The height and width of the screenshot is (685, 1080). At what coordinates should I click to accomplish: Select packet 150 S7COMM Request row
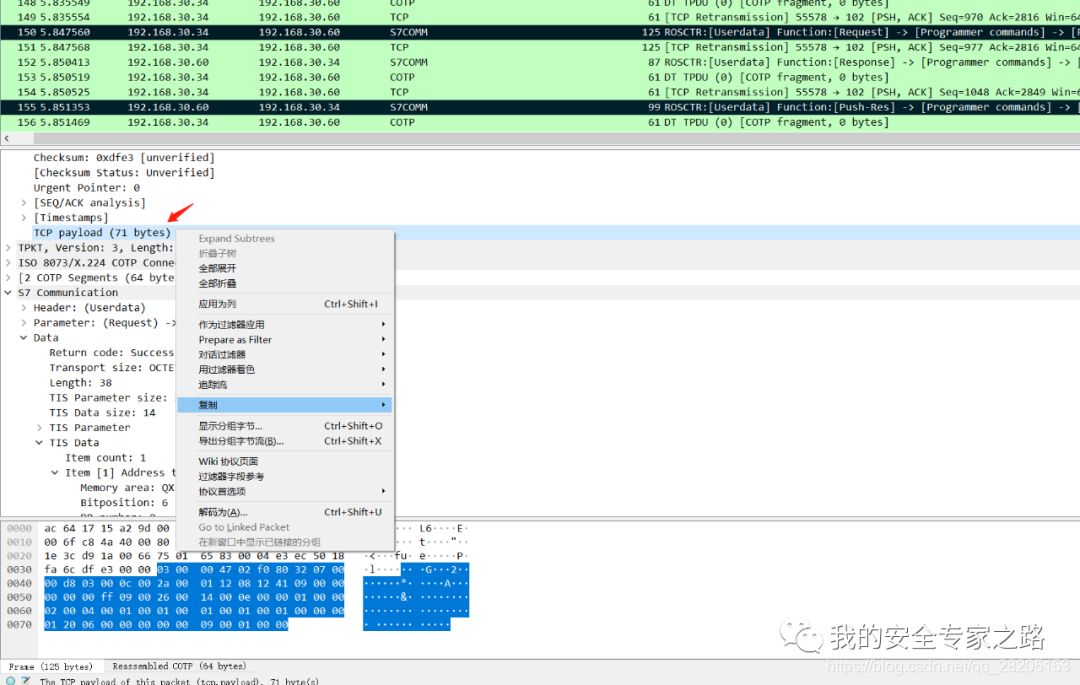click(540, 32)
